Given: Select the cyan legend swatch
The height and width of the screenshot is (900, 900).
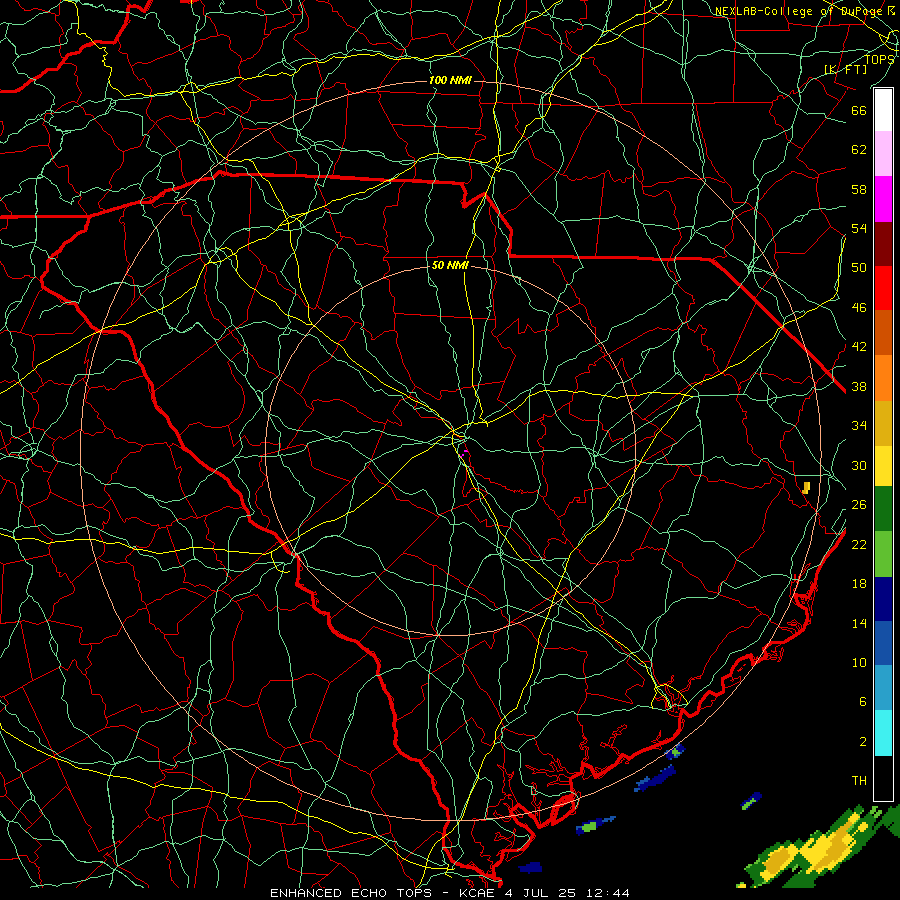Looking at the screenshot, I should pos(883,733).
